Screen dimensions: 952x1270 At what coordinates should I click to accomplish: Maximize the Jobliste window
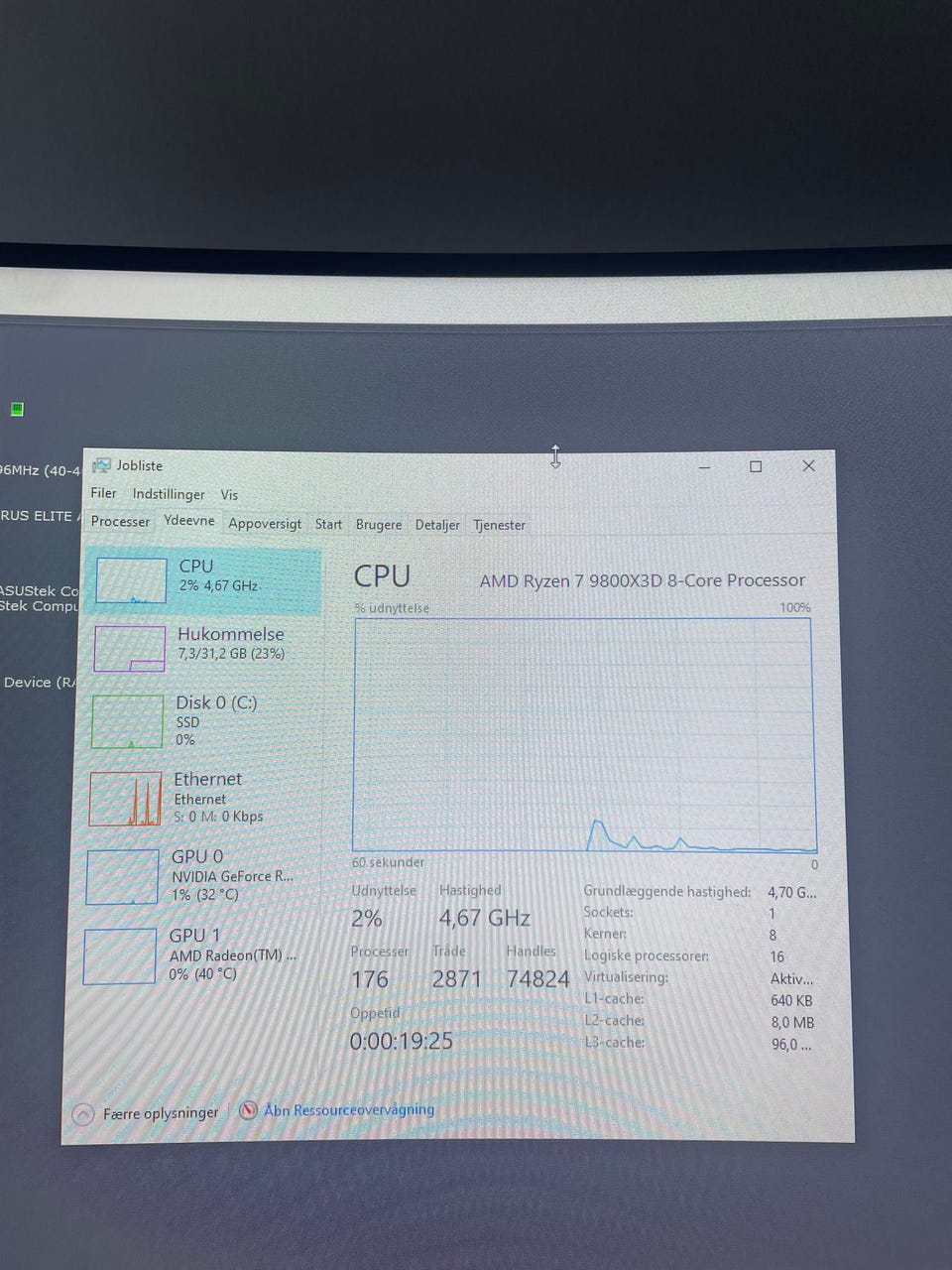coord(756,466)
